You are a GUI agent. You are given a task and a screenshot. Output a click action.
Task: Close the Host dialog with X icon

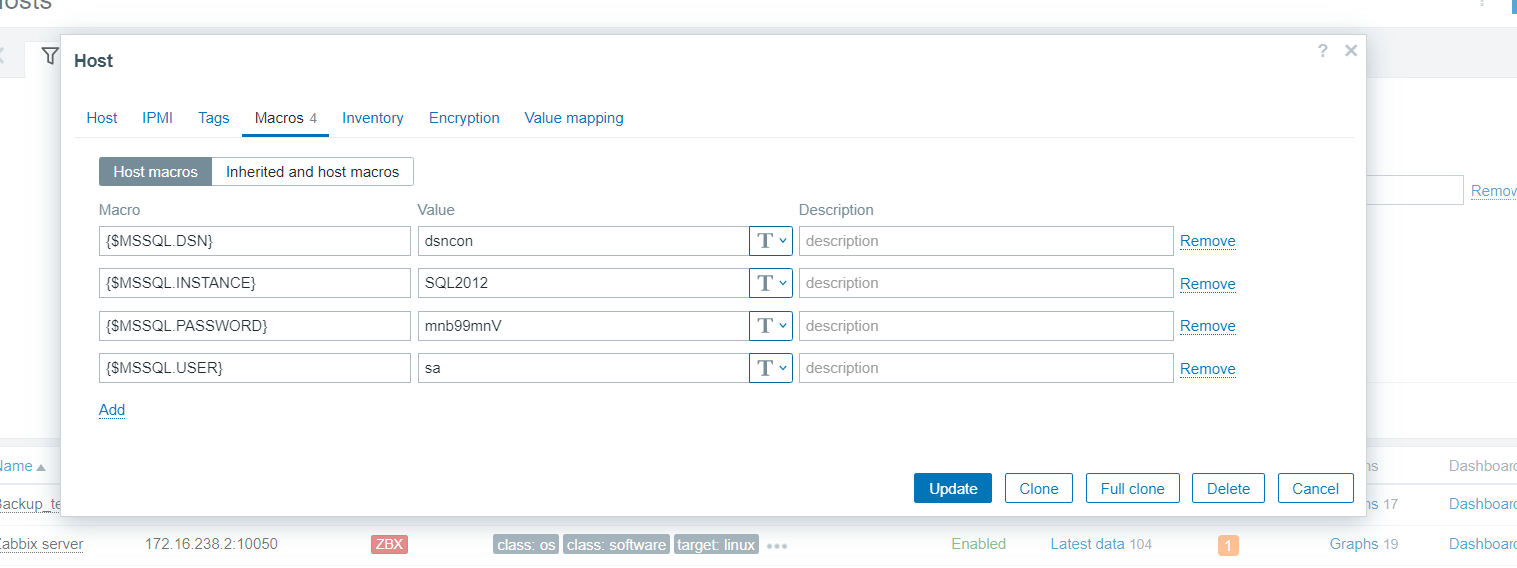[1351, 51]
